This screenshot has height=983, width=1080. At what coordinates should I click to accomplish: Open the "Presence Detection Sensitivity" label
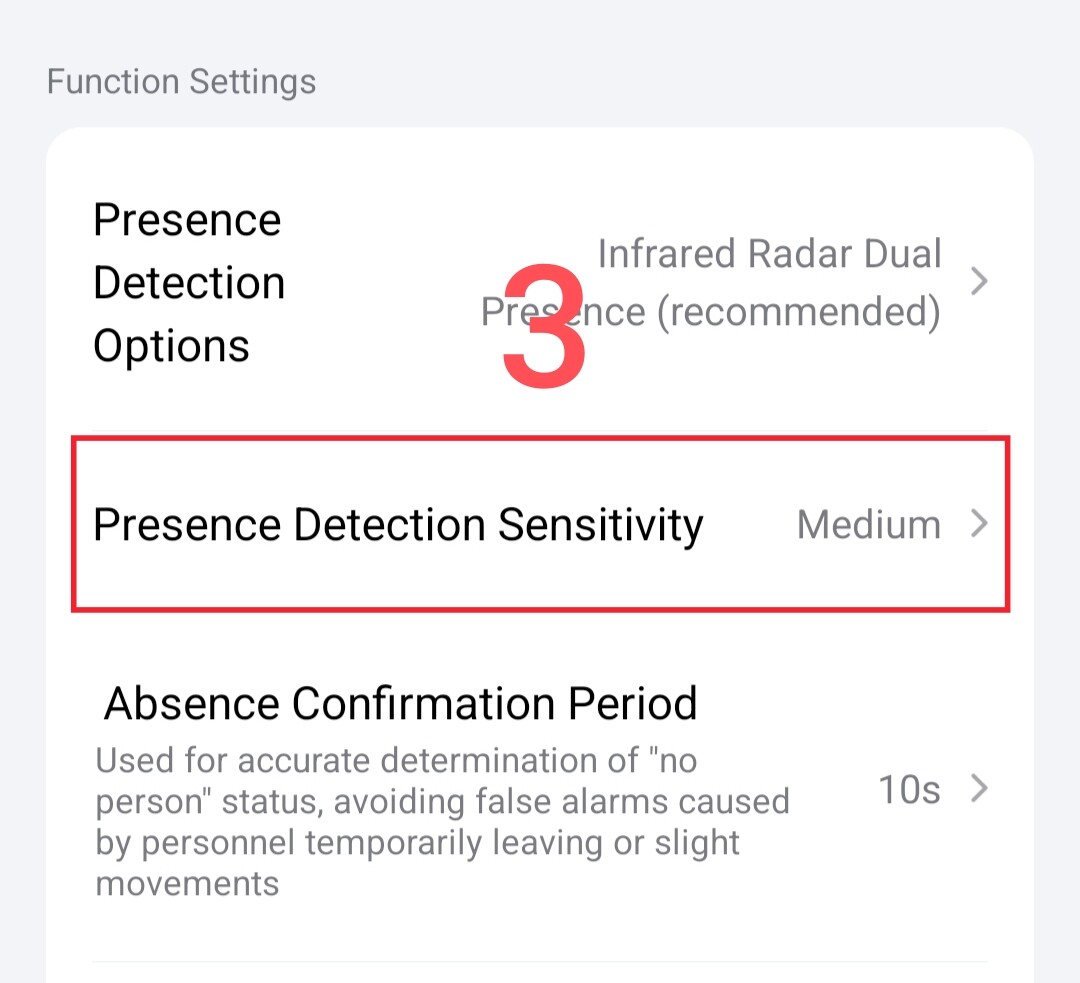[398, 525]
